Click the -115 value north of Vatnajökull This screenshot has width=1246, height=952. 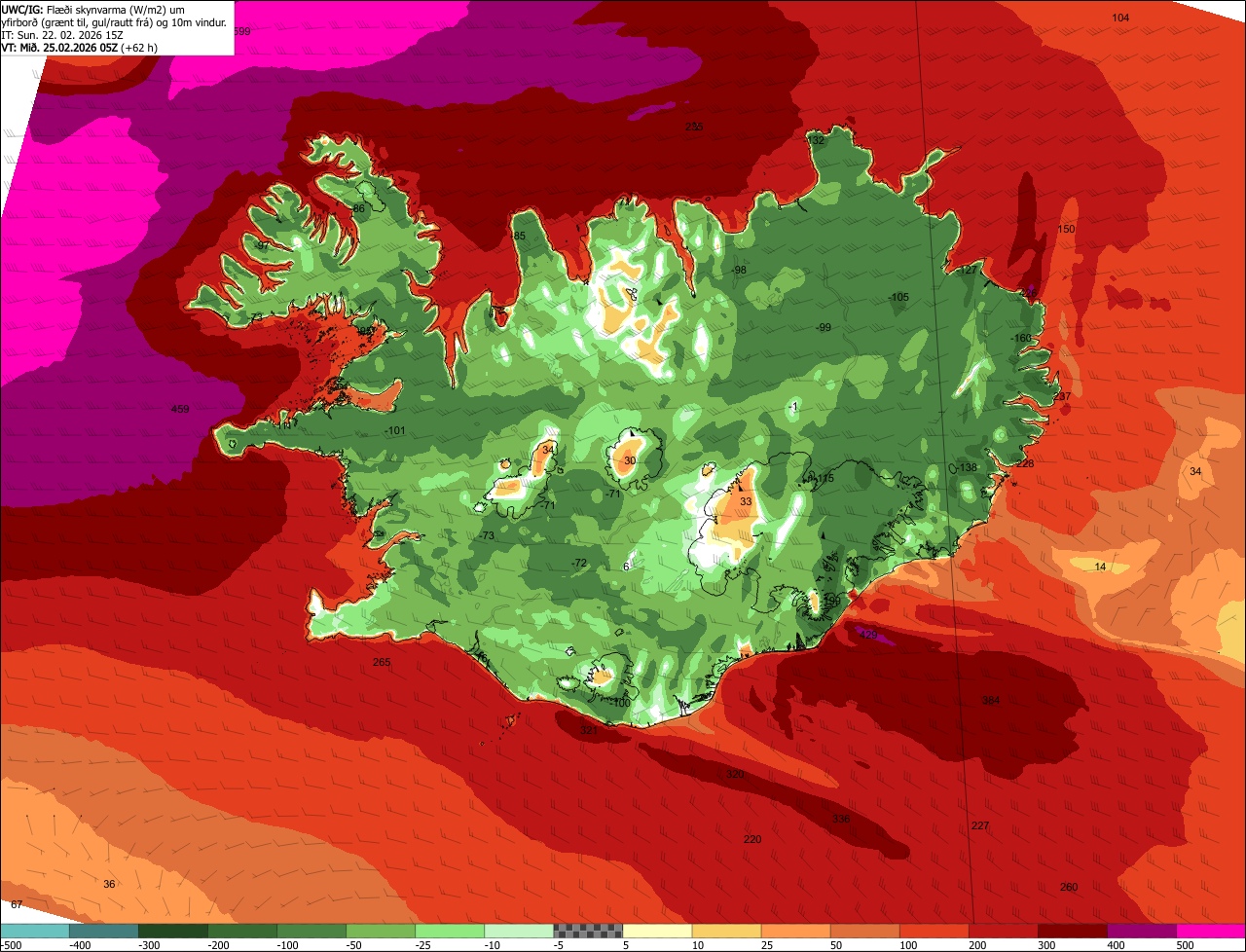click(824, 478)
